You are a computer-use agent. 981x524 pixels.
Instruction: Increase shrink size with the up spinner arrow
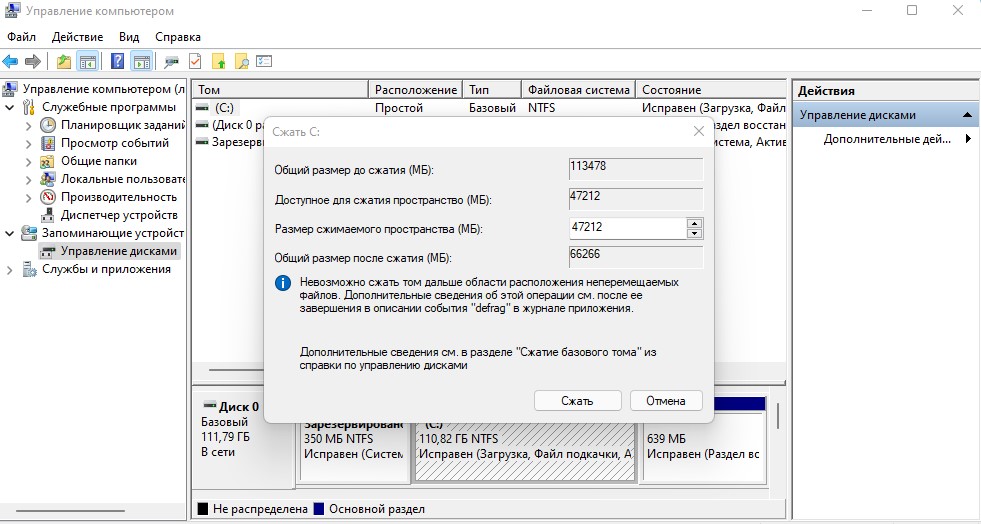click(694, 223)
